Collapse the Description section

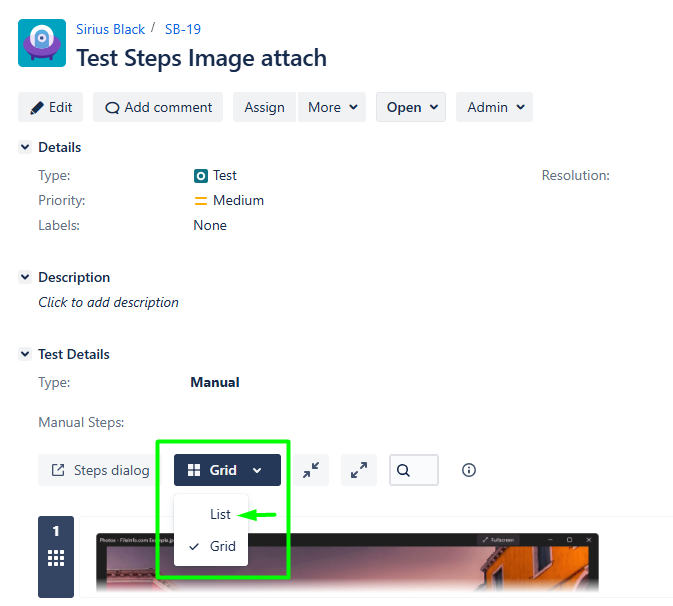coord(26,277)
